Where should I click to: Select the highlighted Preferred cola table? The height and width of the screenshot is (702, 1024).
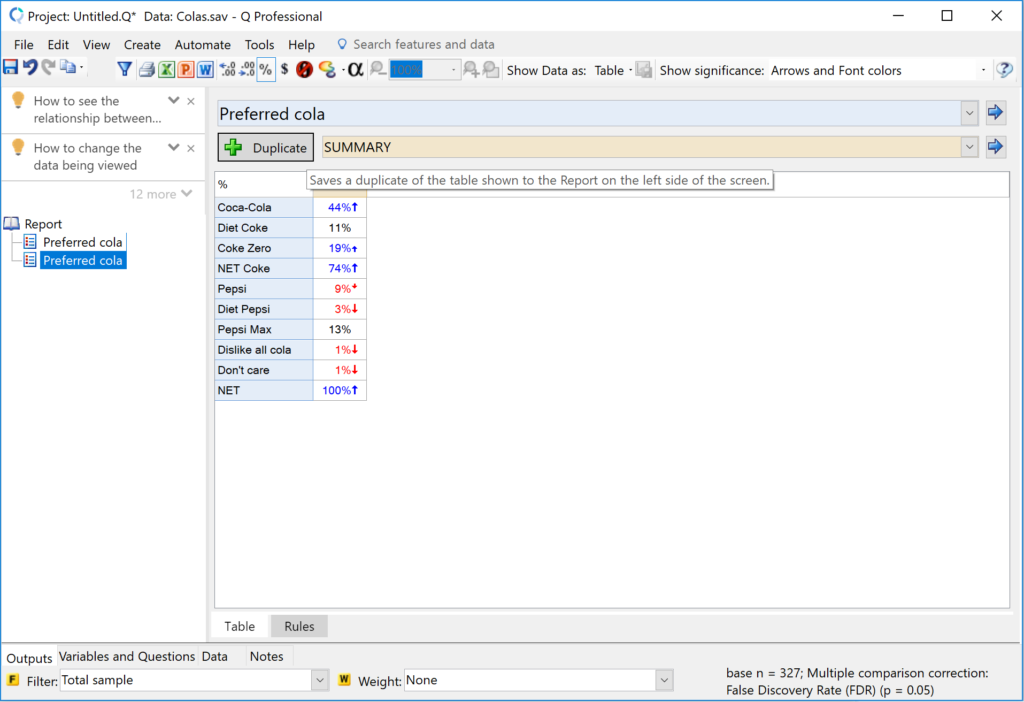pos(82,261)
